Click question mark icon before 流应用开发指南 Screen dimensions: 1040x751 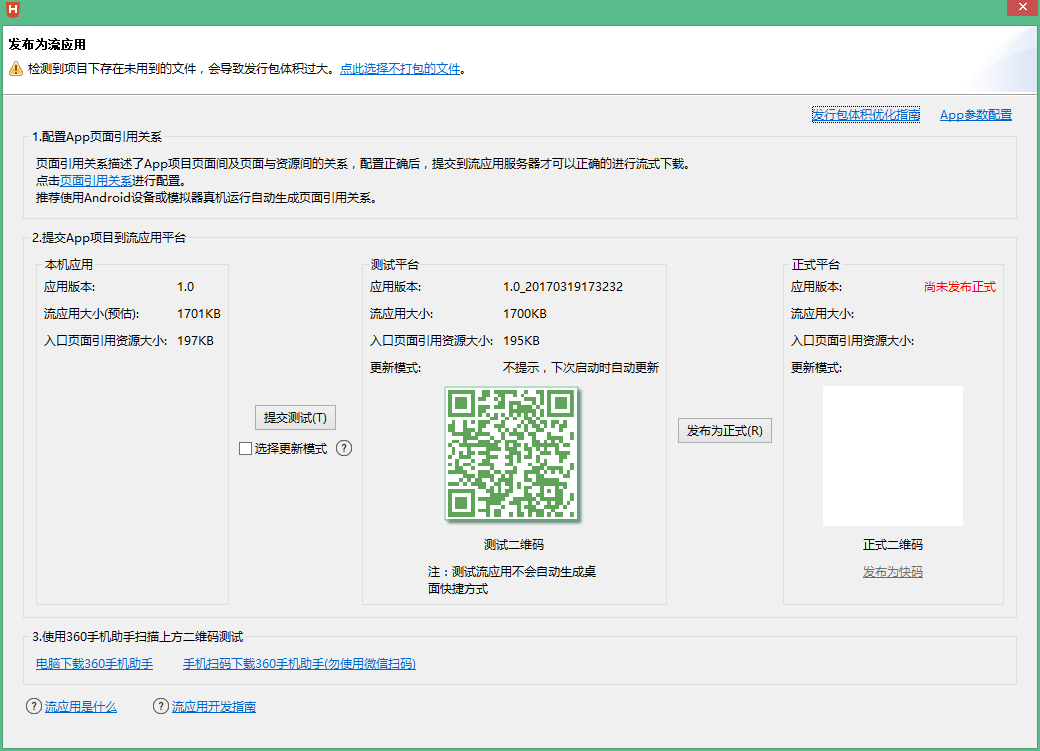tap(161, 706)
